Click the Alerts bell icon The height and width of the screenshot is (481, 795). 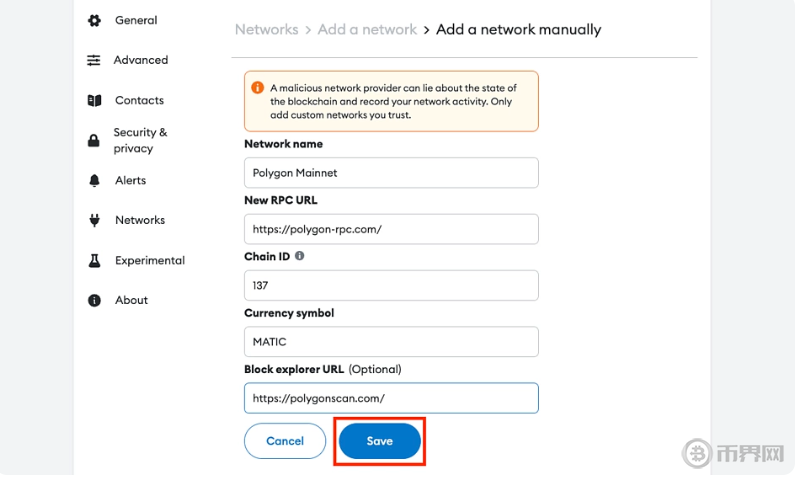pos(94,180)
